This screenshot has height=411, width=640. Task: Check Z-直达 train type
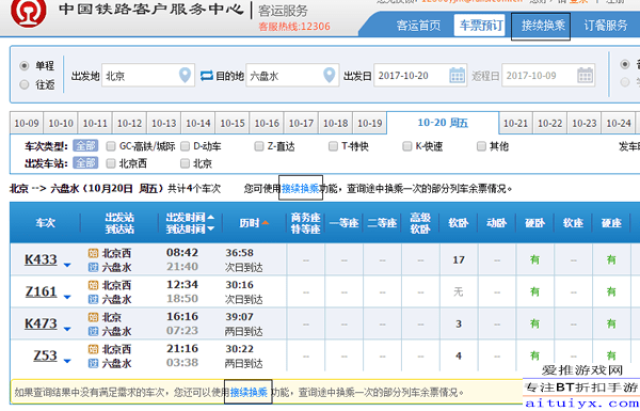pos(259,146)
